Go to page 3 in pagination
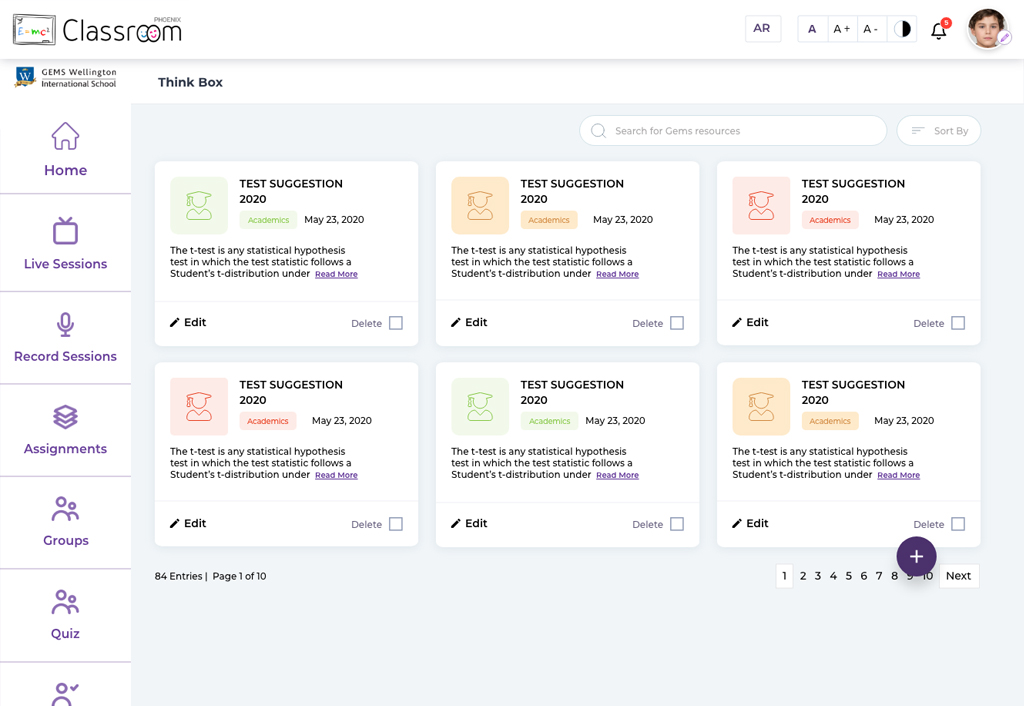Screen dimensions: 1024x706 818,576
